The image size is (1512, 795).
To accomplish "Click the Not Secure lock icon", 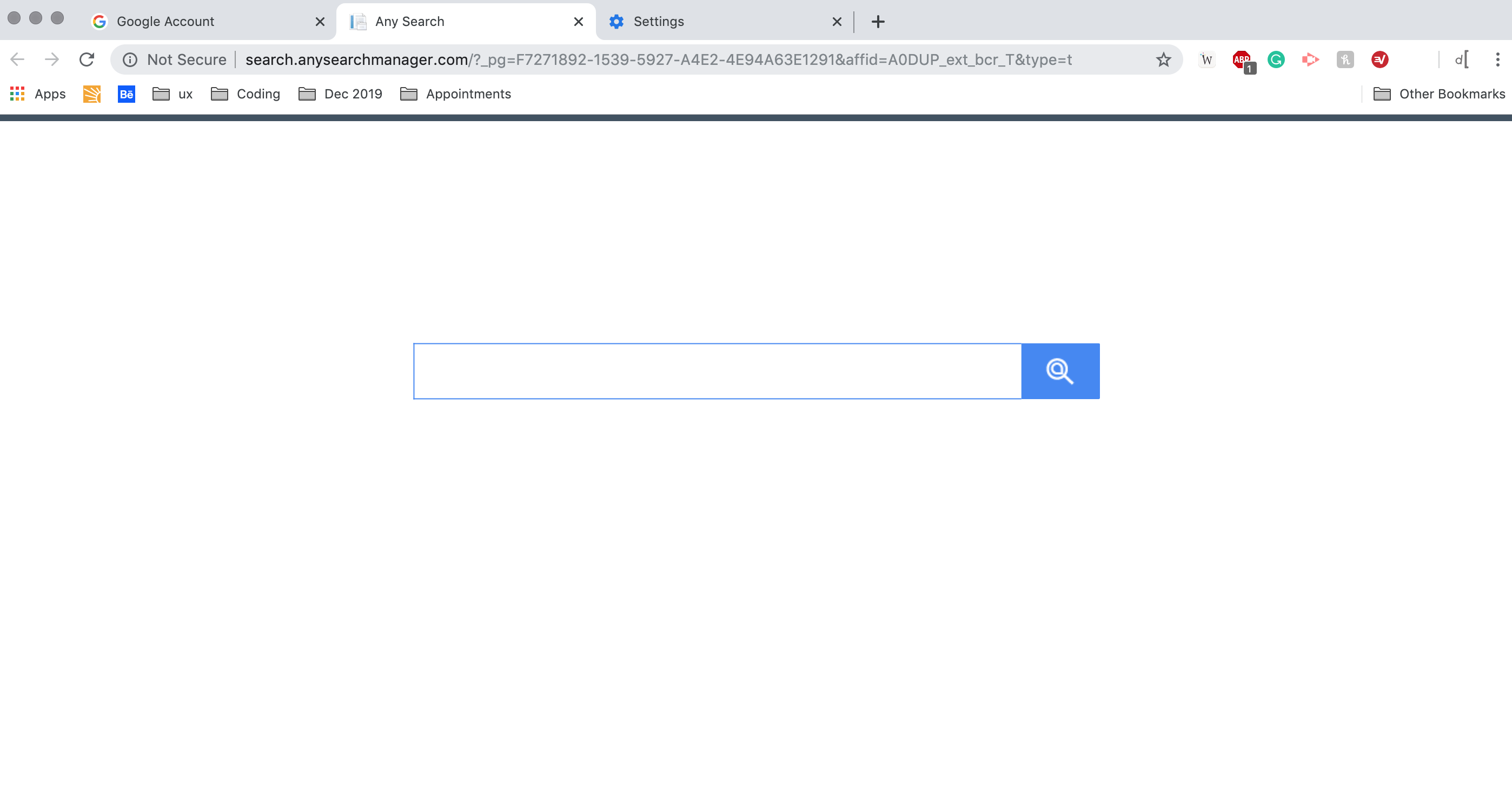I will tap(130, 60).
